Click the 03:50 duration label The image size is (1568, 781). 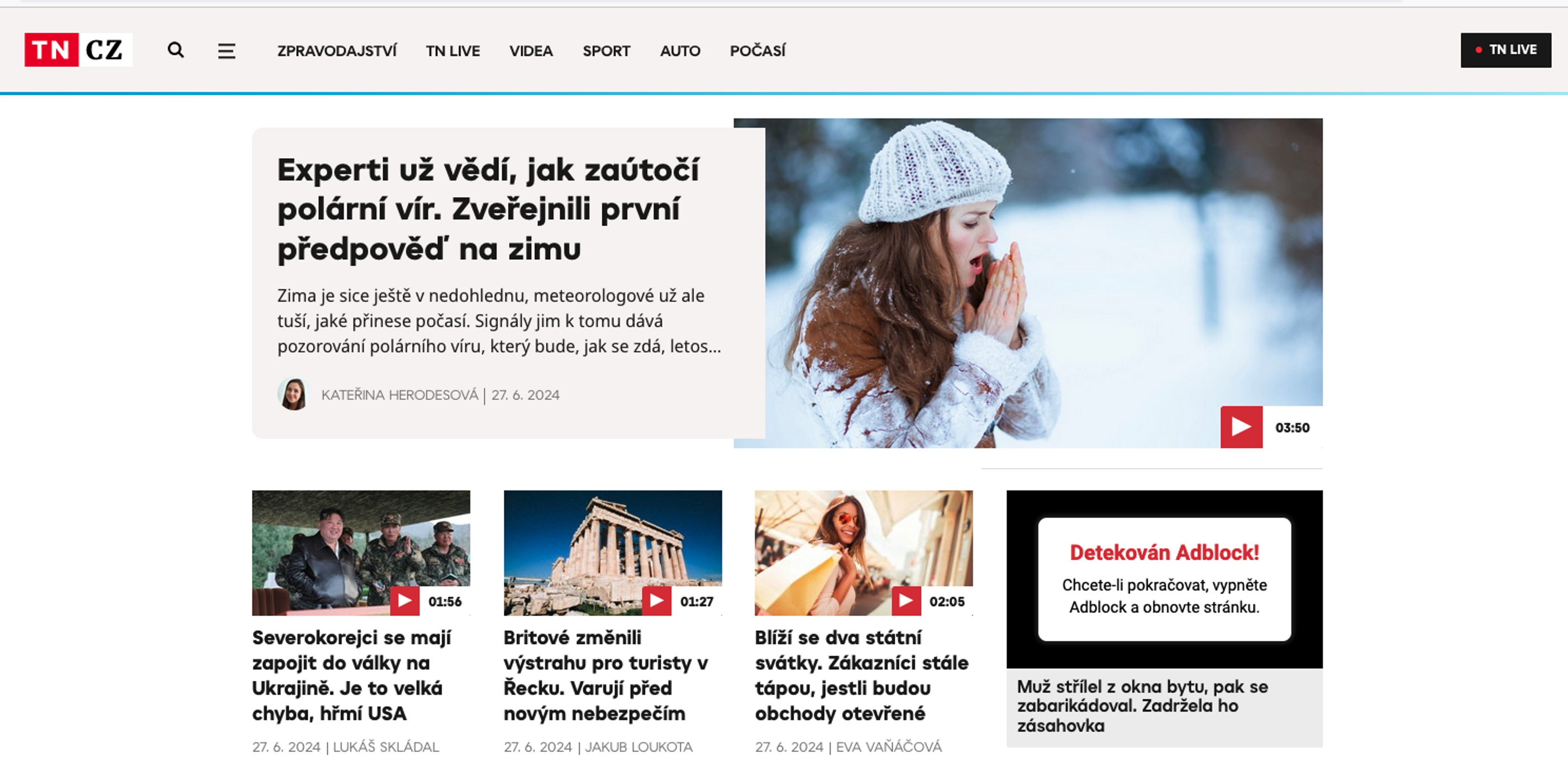(1292, 427)
